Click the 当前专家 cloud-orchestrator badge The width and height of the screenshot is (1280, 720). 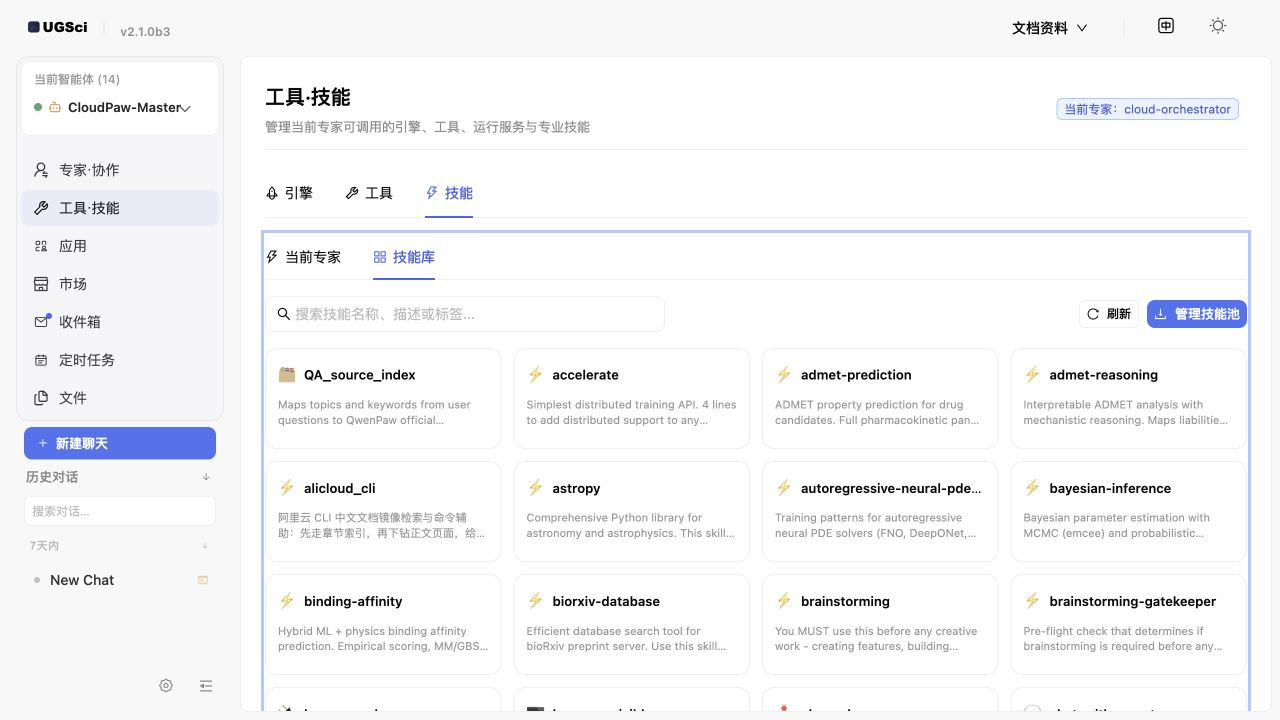[x=1148, y=109]
